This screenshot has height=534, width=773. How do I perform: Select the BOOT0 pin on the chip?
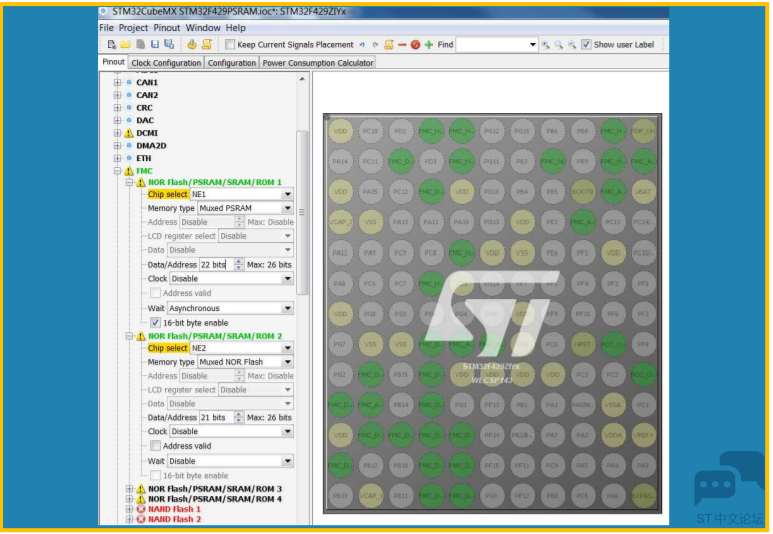583,191
